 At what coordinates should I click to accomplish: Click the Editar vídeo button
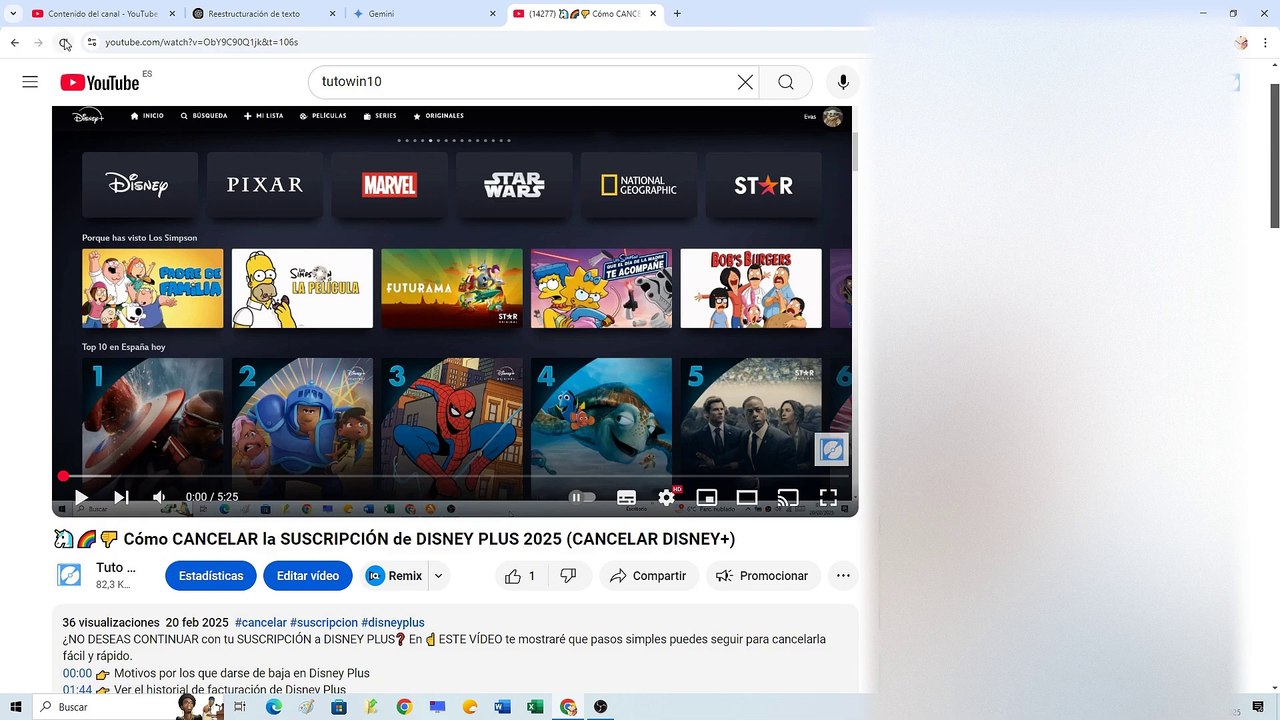tap(308, 576)
